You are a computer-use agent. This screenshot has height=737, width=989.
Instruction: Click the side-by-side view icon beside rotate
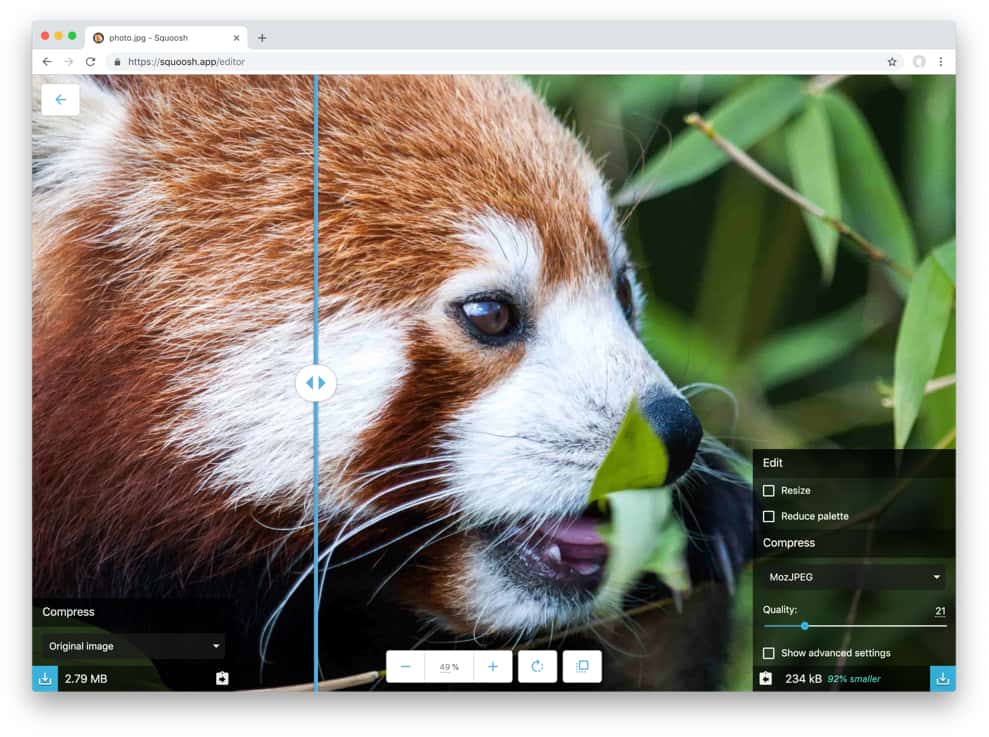(582, 666)
